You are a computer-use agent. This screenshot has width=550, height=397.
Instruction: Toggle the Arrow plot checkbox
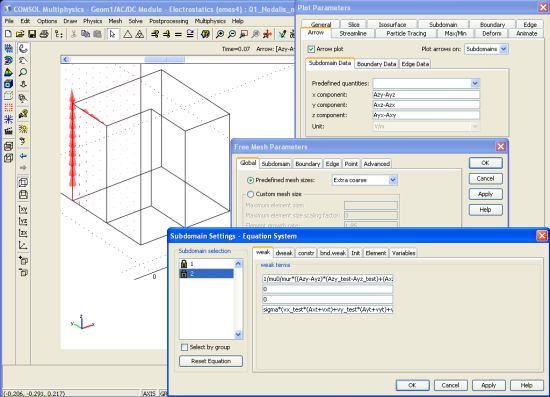(311, 49)
